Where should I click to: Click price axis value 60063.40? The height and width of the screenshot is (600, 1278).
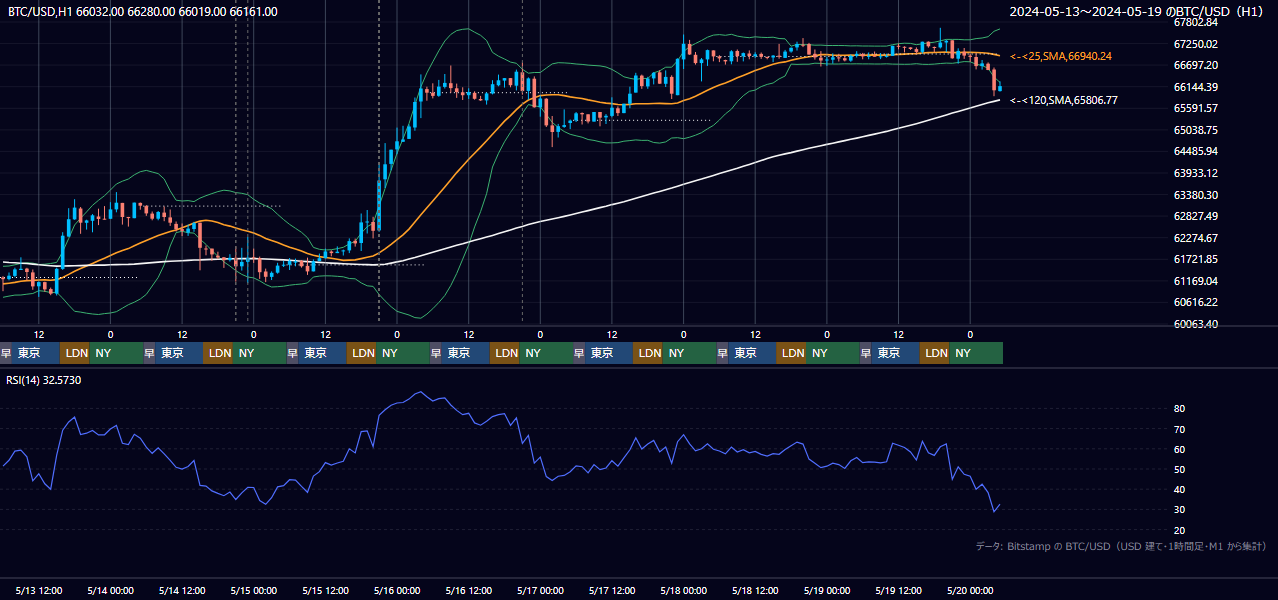(x=1195, y=324)
